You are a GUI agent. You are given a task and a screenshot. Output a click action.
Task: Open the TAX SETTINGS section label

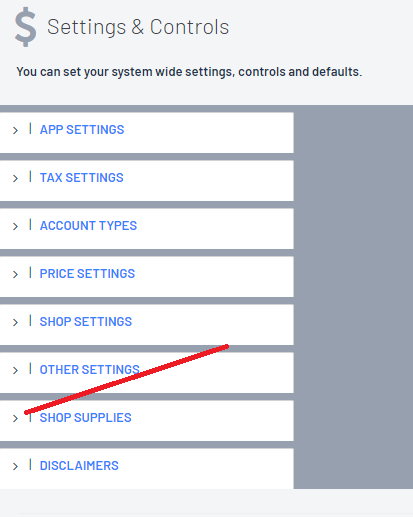(82, 178)
